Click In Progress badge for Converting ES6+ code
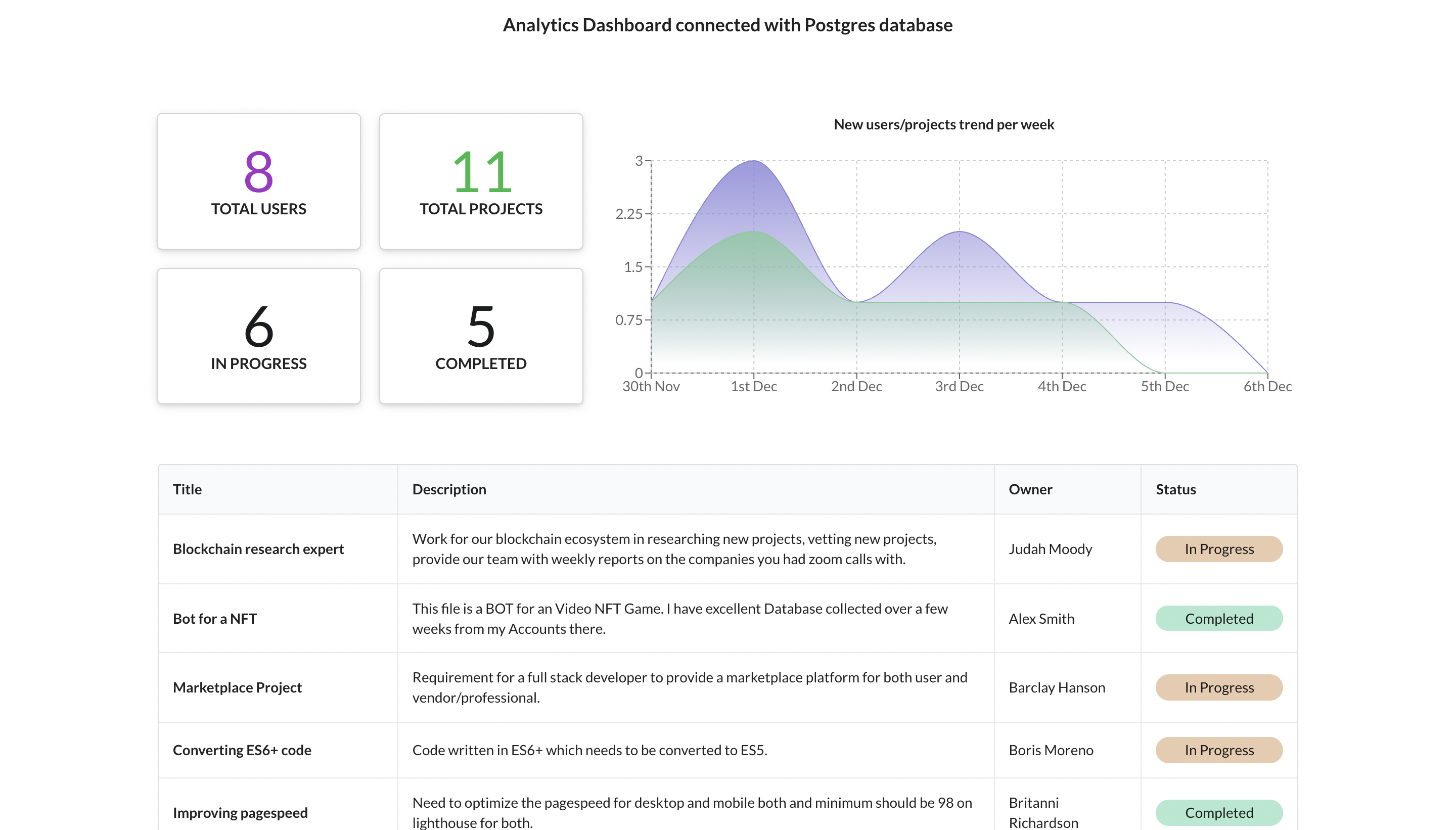This screenshot has height=830, width=1456. point(1218,750)
